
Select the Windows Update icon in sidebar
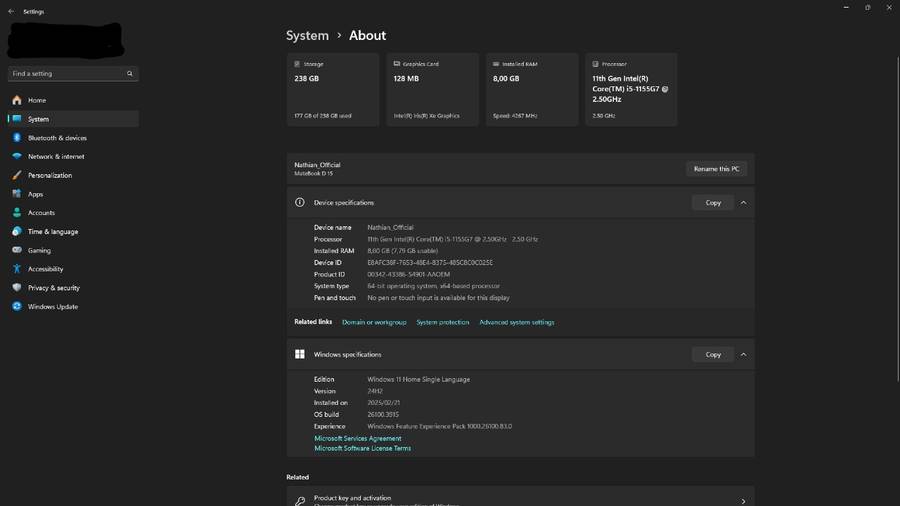pos(17,307)
